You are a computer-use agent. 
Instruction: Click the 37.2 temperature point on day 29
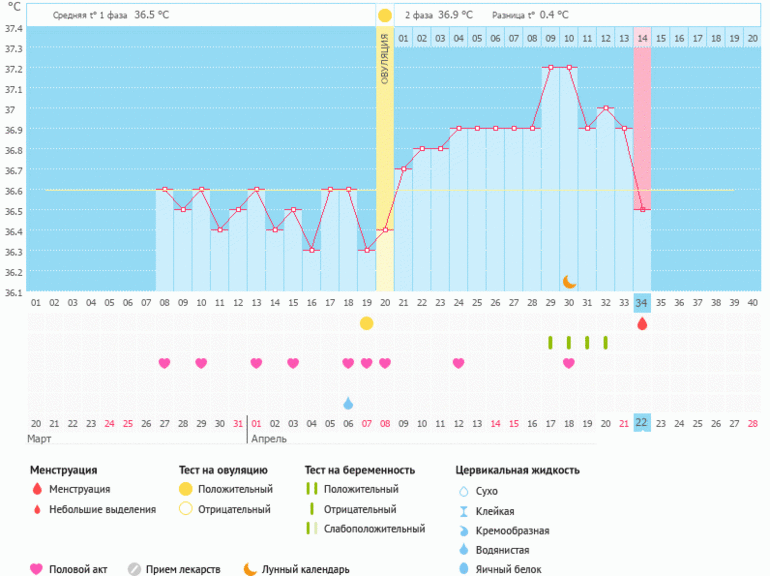point(550,68)
